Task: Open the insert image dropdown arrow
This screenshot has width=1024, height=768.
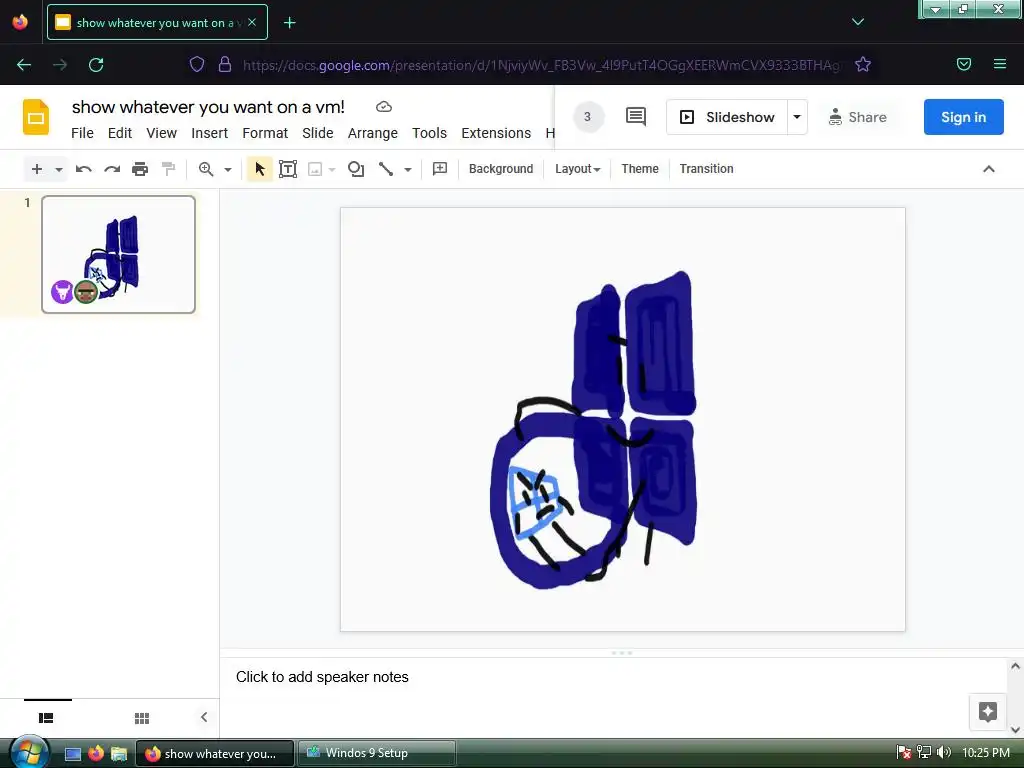Action: click(x=332, y=170)
